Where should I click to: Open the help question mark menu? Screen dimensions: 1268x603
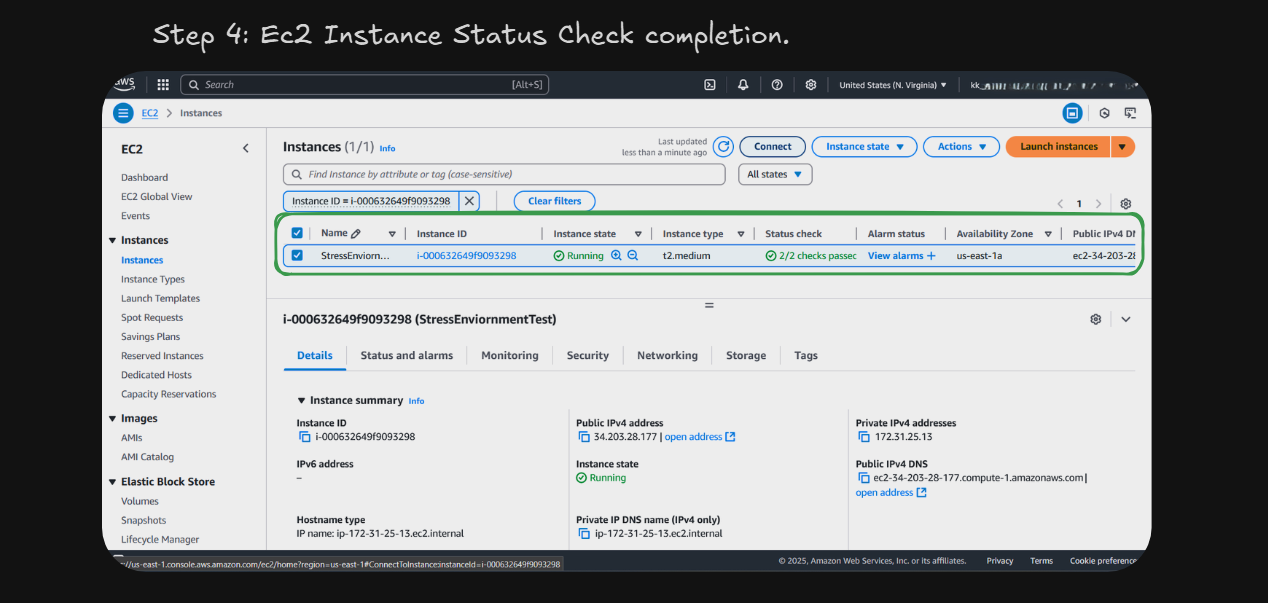tap(777, 85)
